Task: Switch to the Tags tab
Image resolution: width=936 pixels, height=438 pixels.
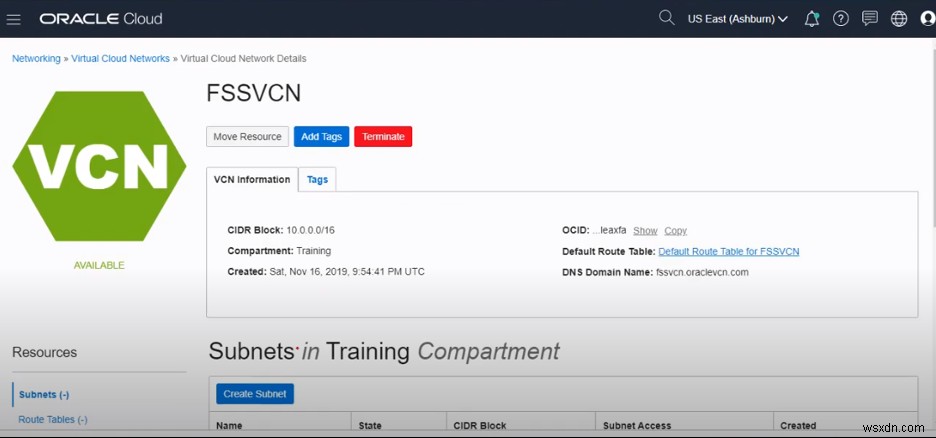Action: tap(318, 180)
